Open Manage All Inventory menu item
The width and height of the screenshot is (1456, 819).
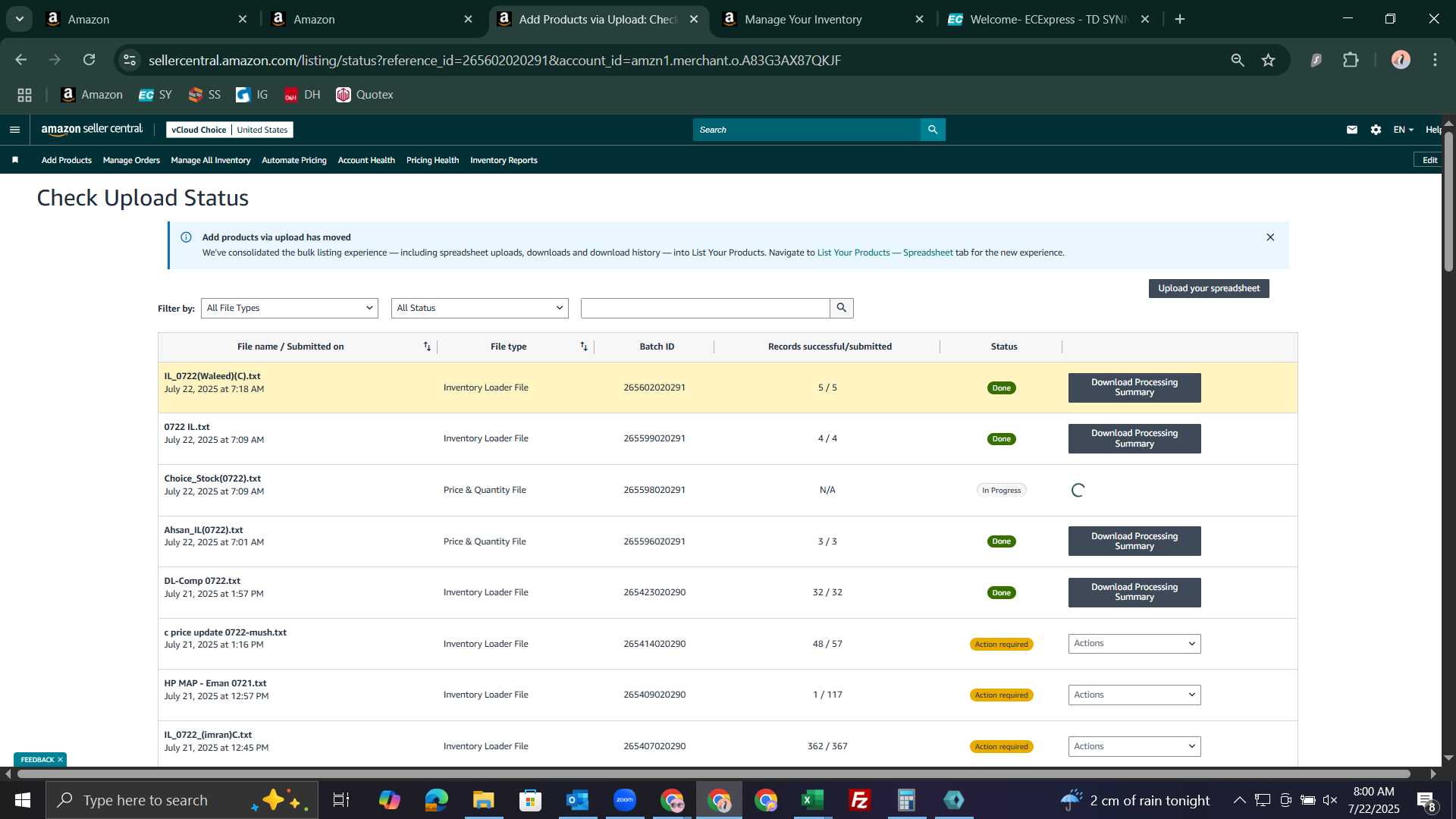pyautogui.click(x=211, y=160)
